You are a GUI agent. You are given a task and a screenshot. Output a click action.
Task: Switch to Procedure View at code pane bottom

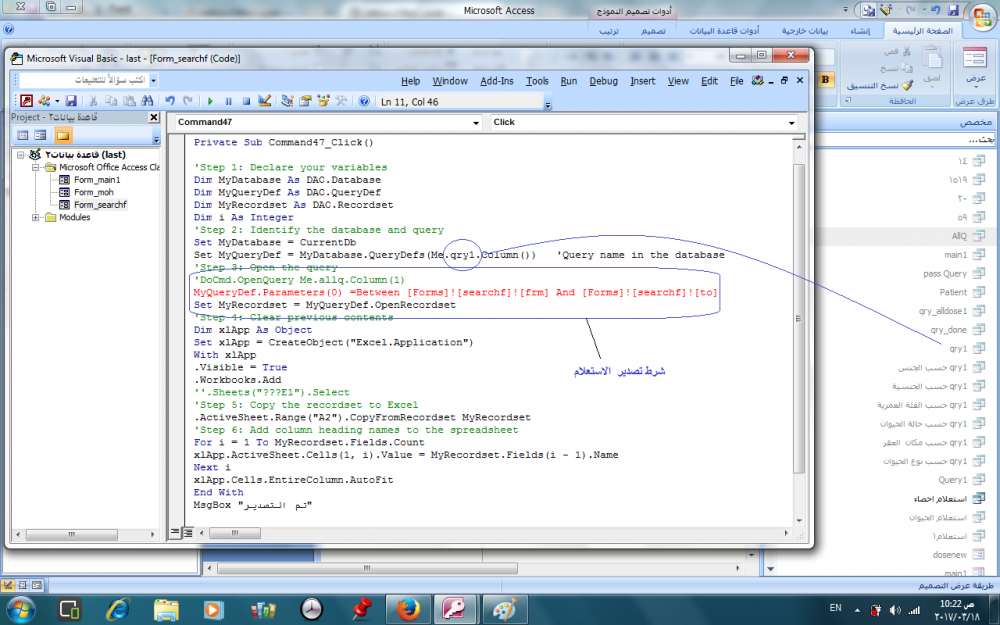[175, 533]
